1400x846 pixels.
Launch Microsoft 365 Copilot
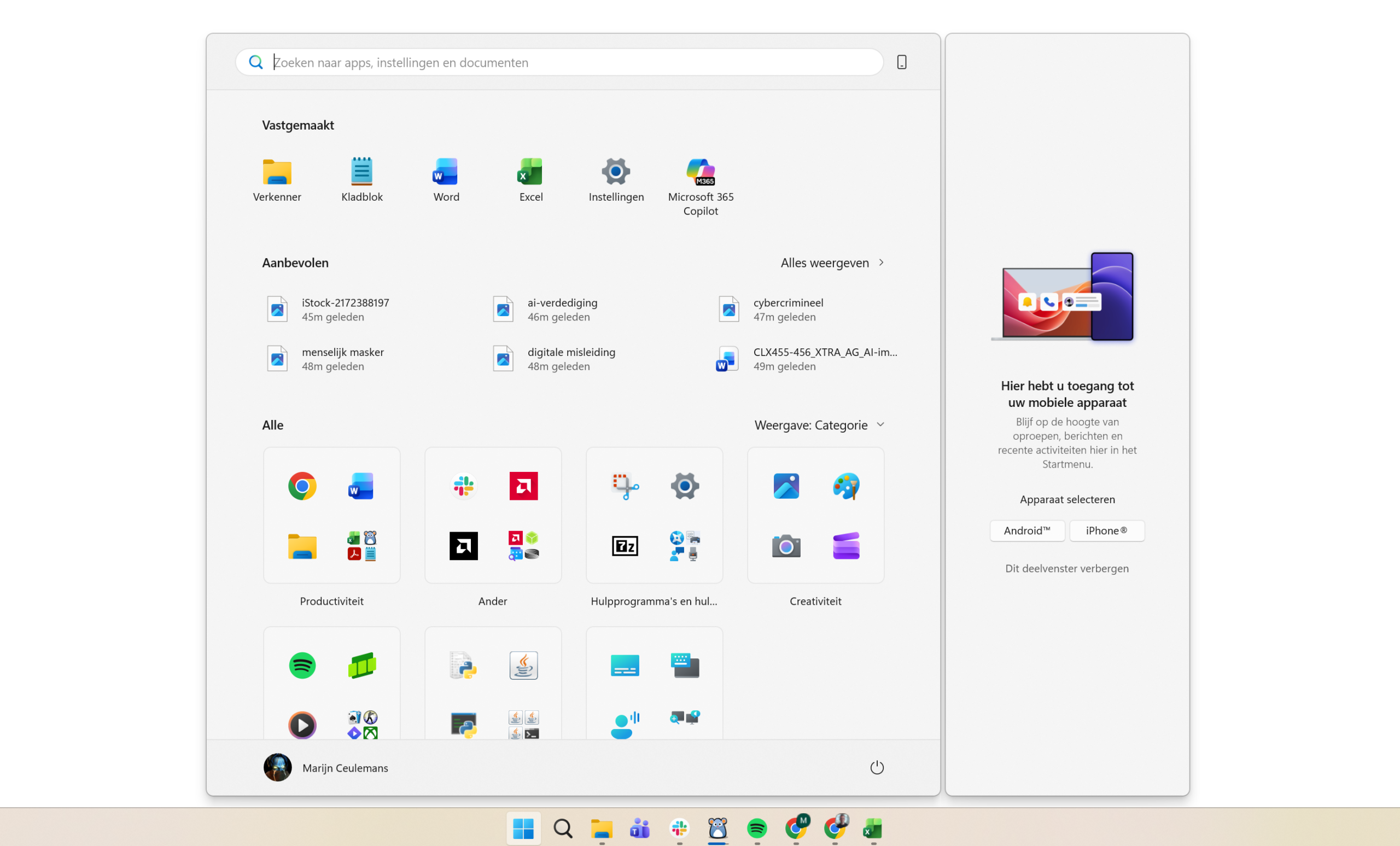701,187
